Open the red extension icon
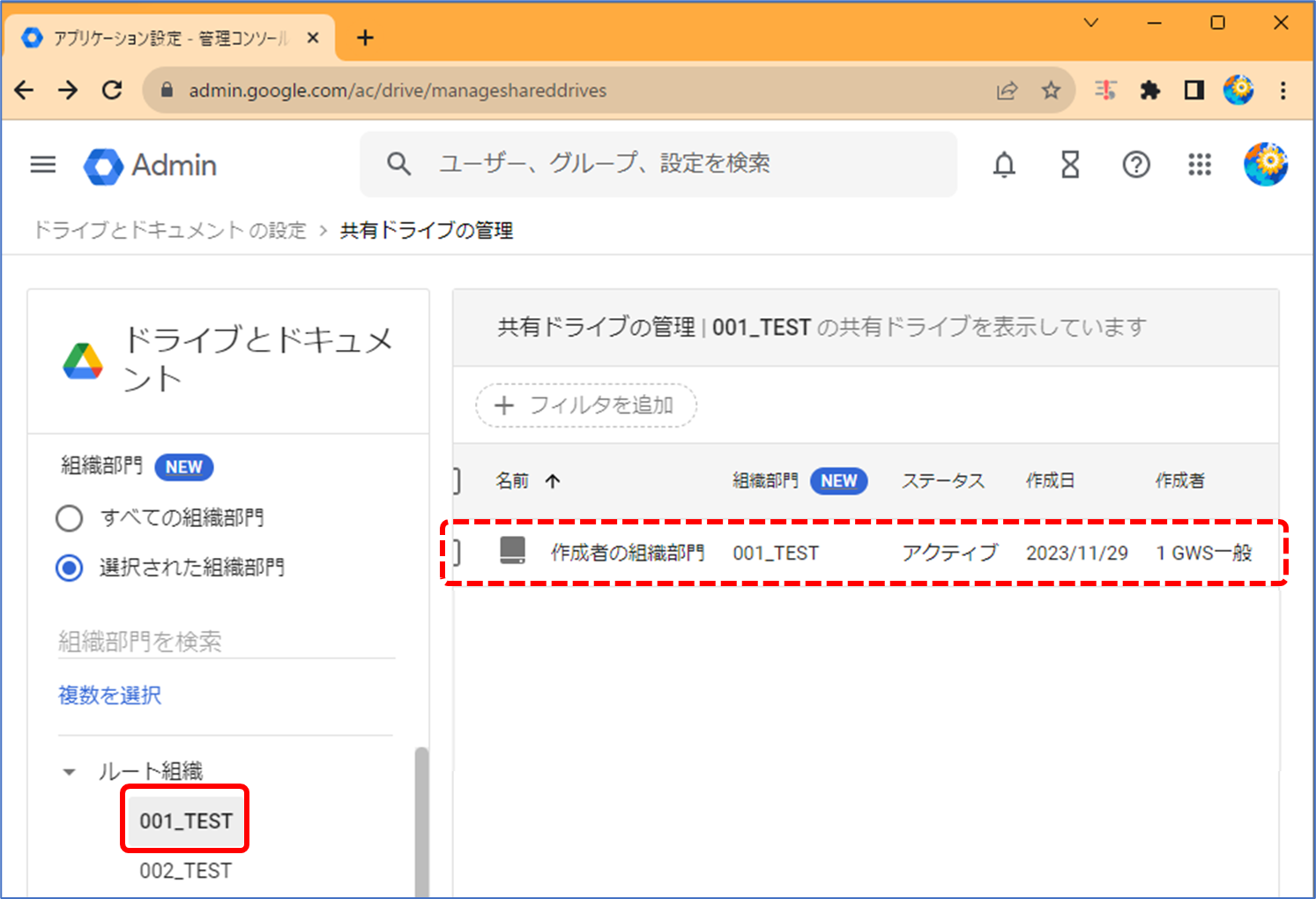The height and width of the screenshot is (899, 1316). pyautogui.click(x=1105, y=90)
